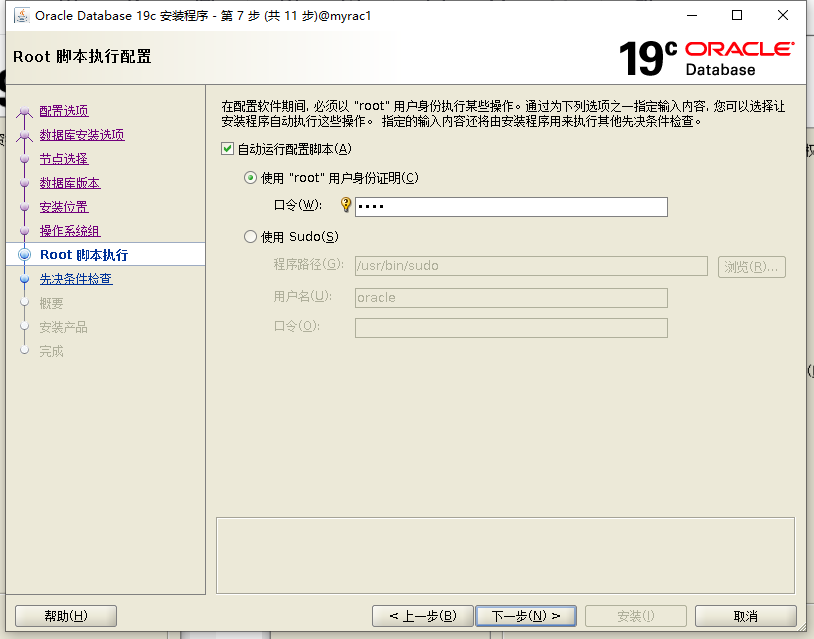Click the 安装(I) button
The width and height of the screenshot is (814, 639).
click(636, 616)
